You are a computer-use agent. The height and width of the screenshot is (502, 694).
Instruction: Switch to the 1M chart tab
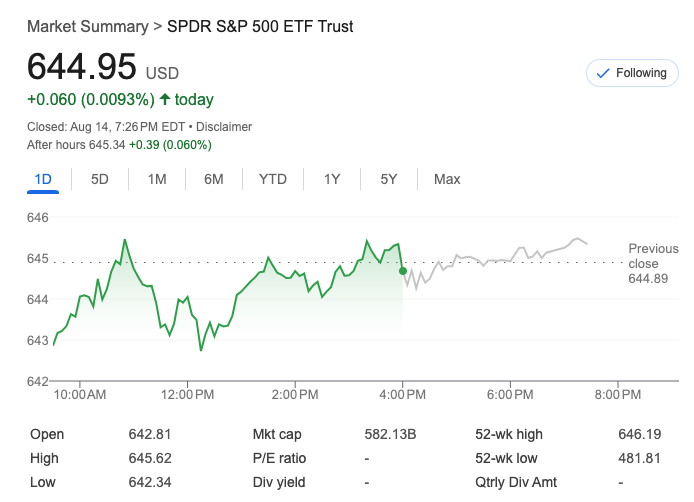[x=157, y=179]
